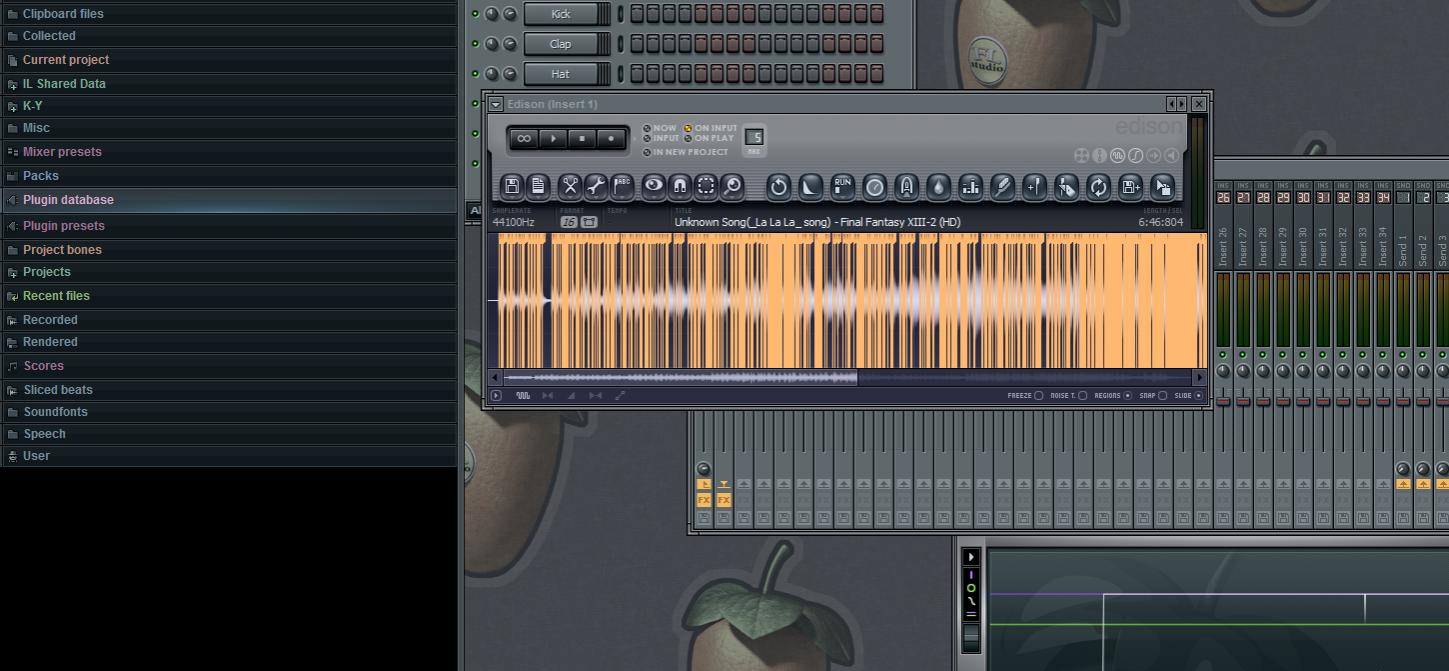Toggle Edison's loop (infinity) button
1449x671 pixels.
[524, 139]
